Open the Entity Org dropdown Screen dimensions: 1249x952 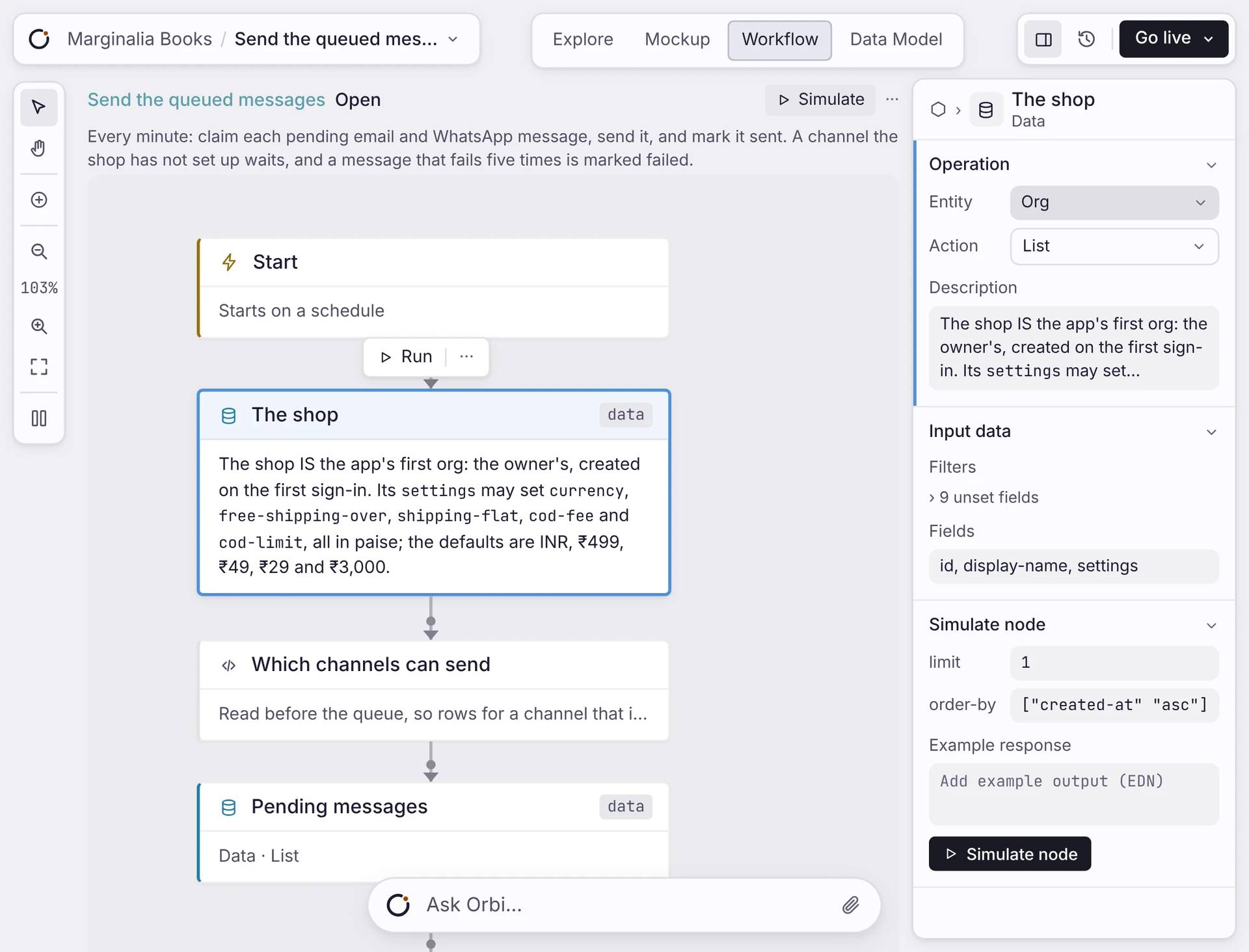(x=1114, y=202)
